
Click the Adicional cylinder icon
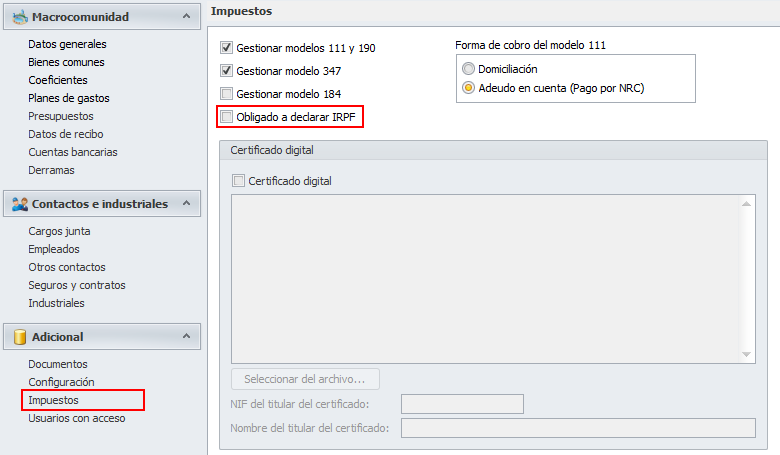[20, 337]
